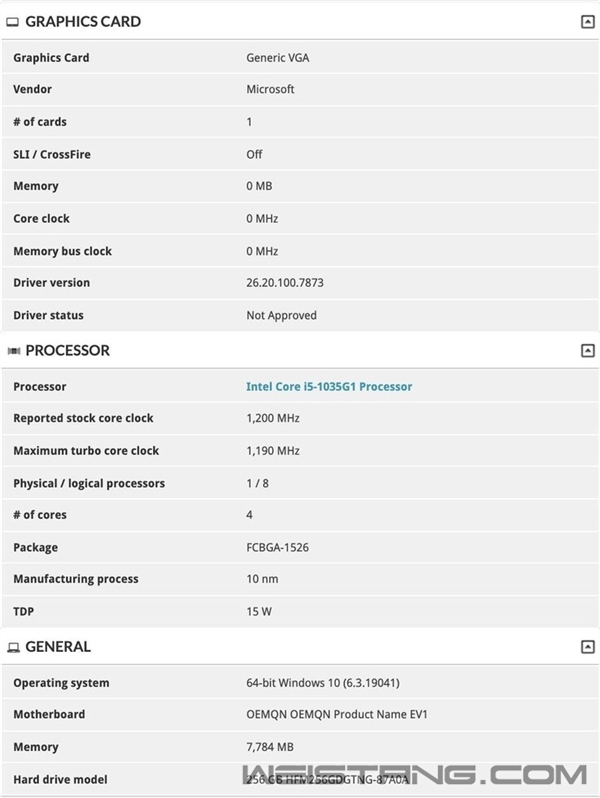
Task: Click the Motherboard OEMQN product name value
Action: tap(337, 715)
